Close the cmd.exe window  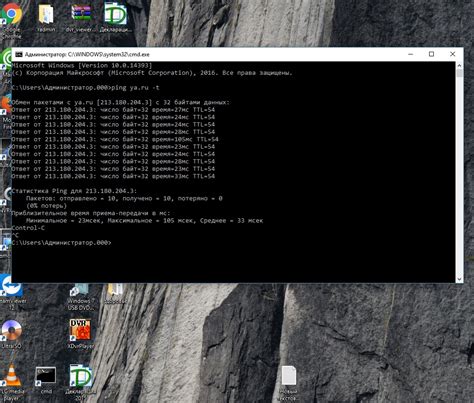point(452,54)
